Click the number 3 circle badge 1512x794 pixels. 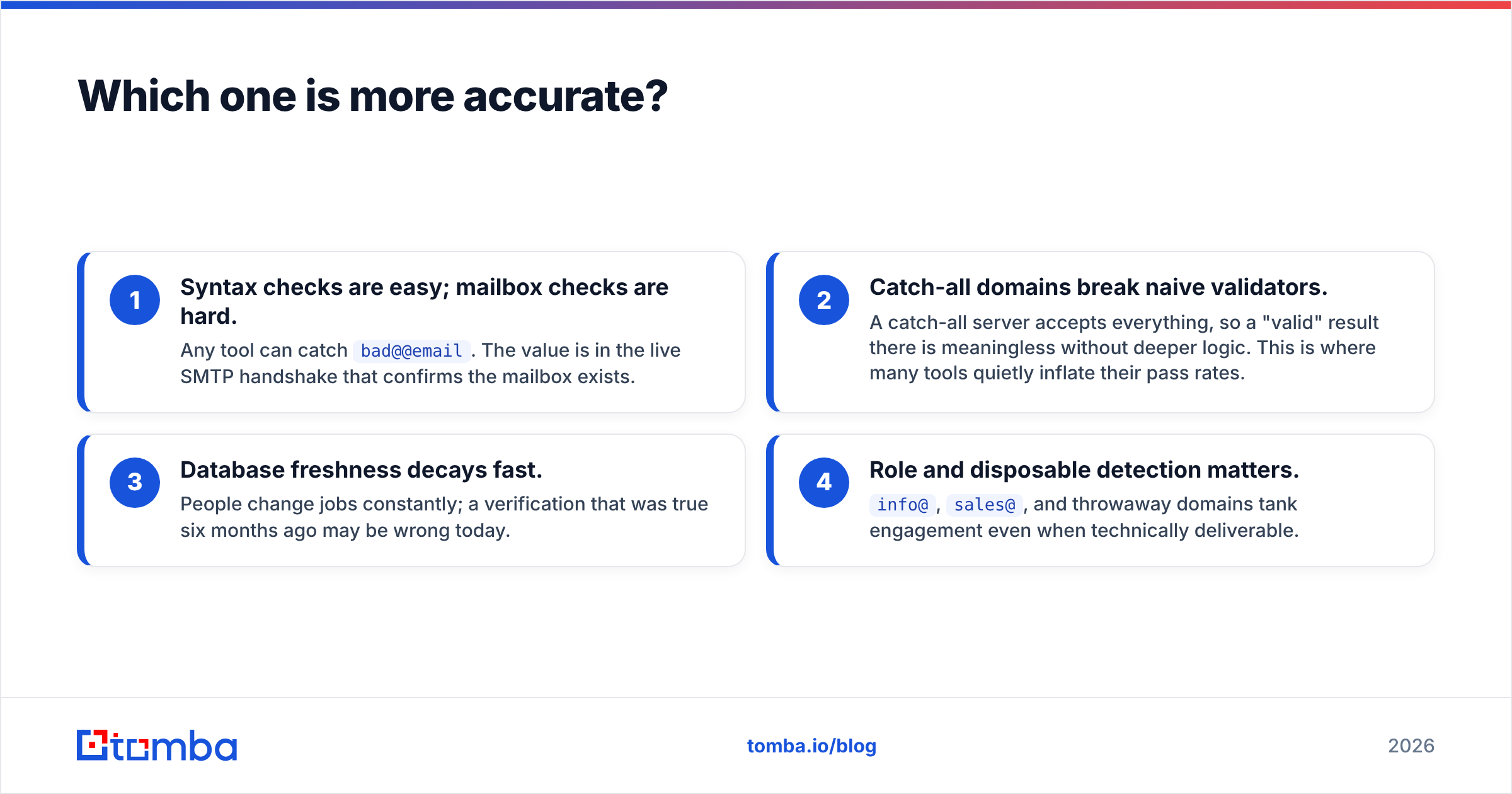[135, 483]
